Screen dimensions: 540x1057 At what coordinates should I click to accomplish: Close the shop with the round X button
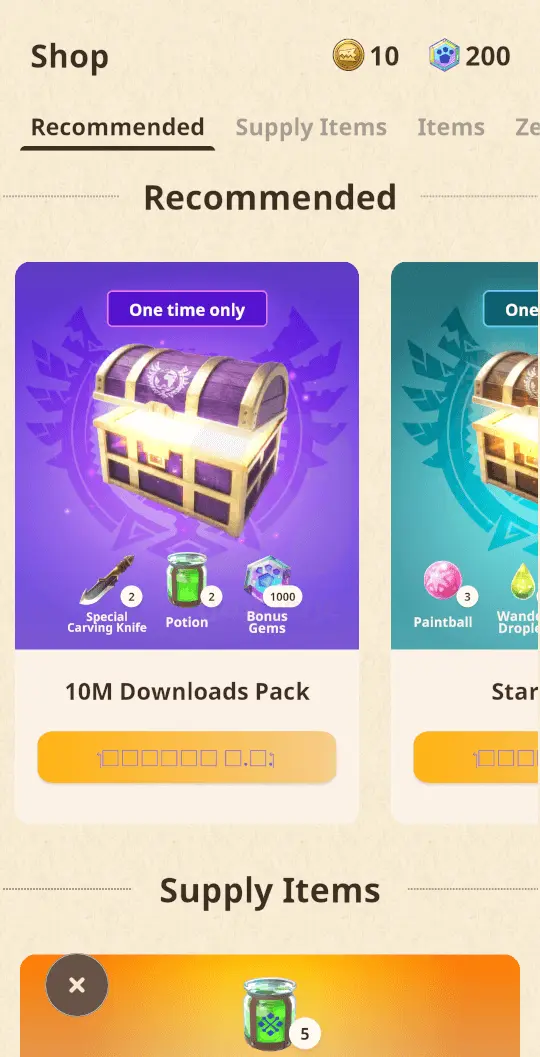[x=77, y=985]
